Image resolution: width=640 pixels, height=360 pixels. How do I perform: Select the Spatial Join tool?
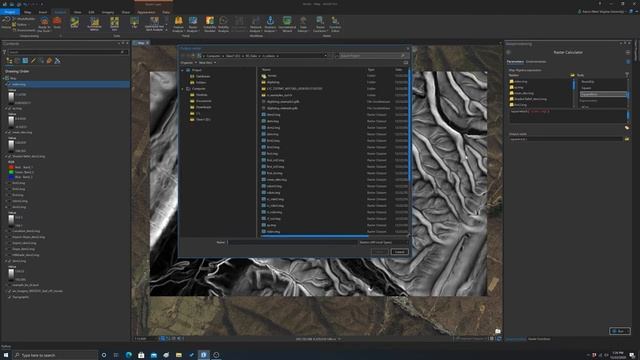click(x=114, y=24)
